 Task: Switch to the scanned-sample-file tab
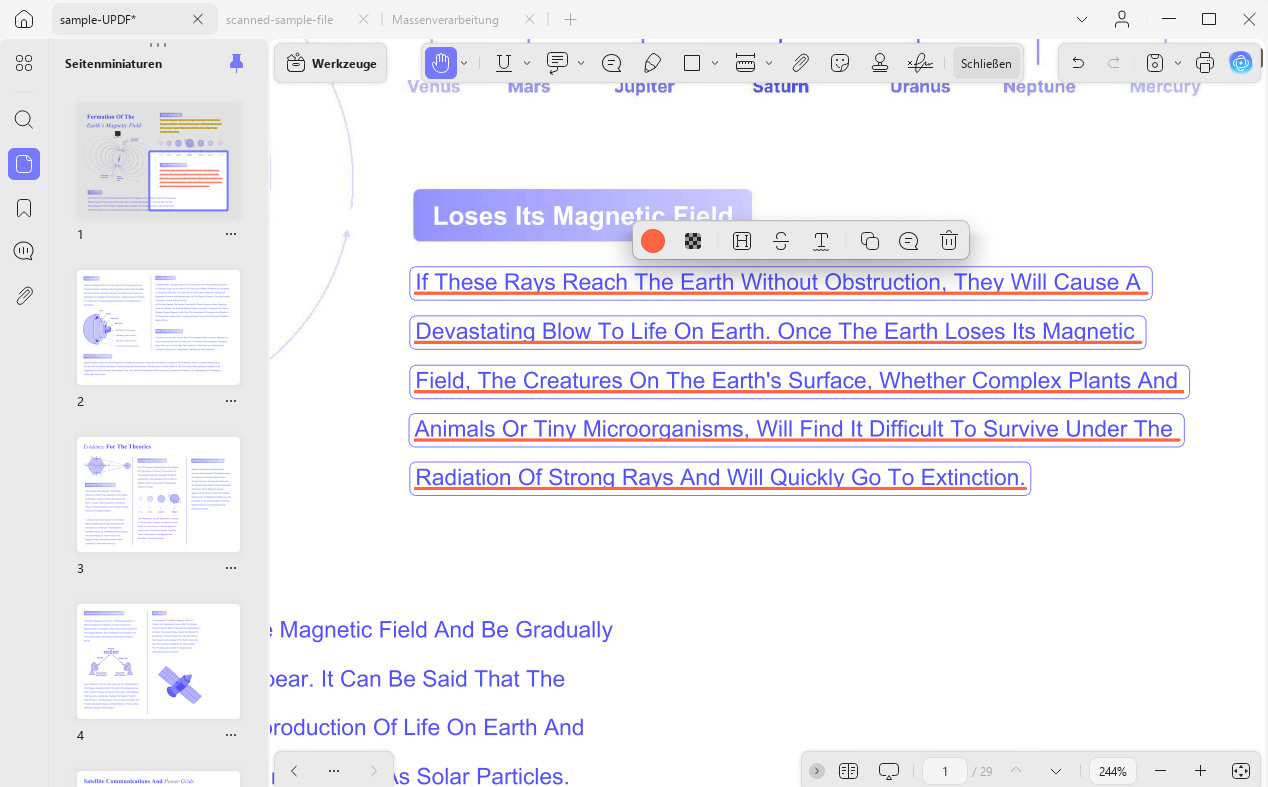[x=280, y=20]
